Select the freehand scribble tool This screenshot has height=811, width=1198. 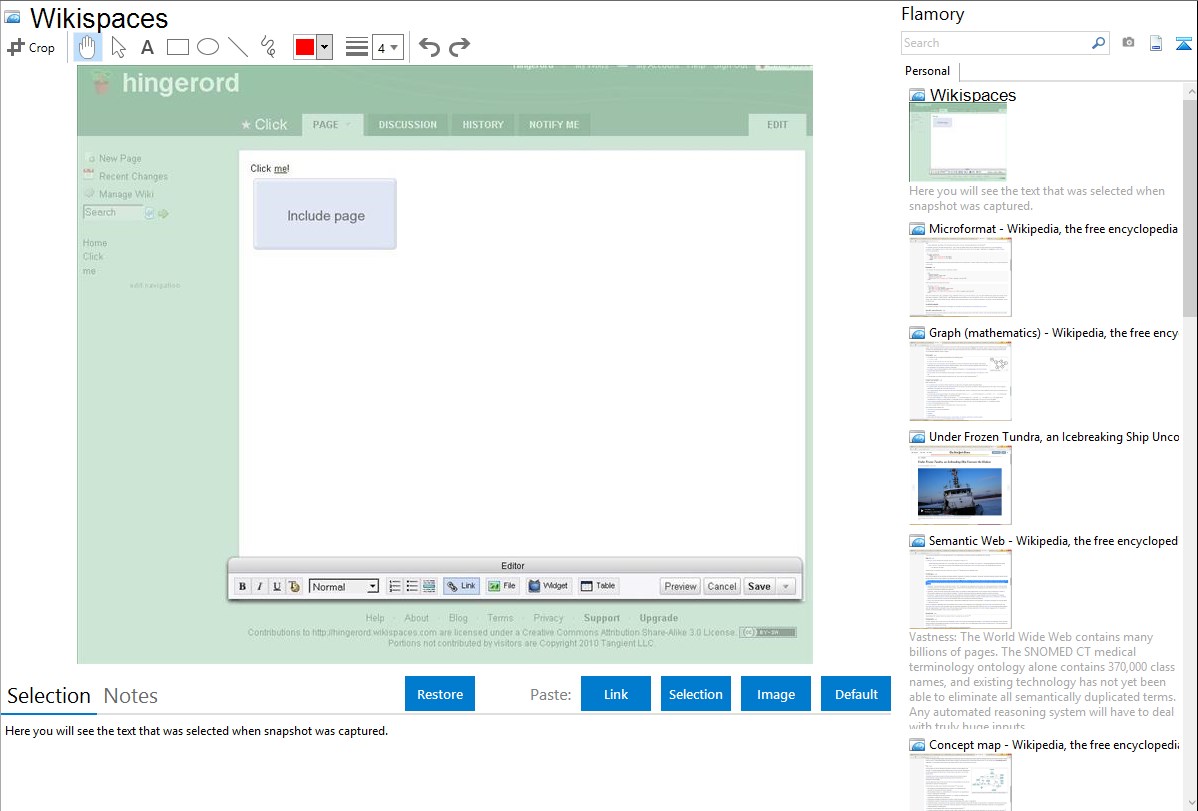click(268, 47)
